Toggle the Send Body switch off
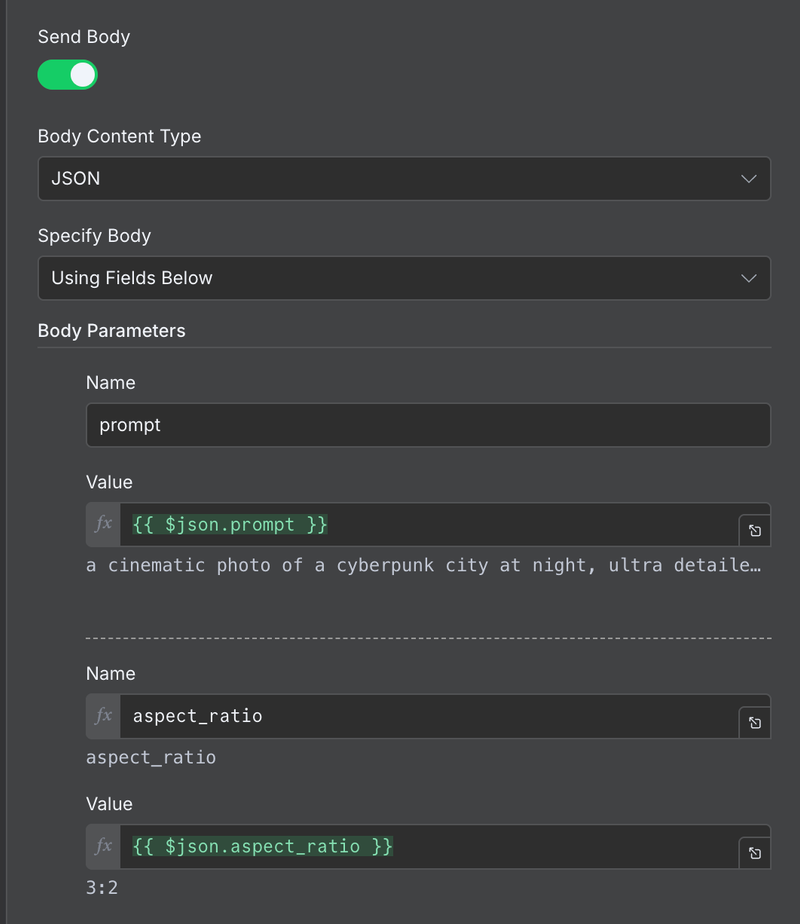 67,75
